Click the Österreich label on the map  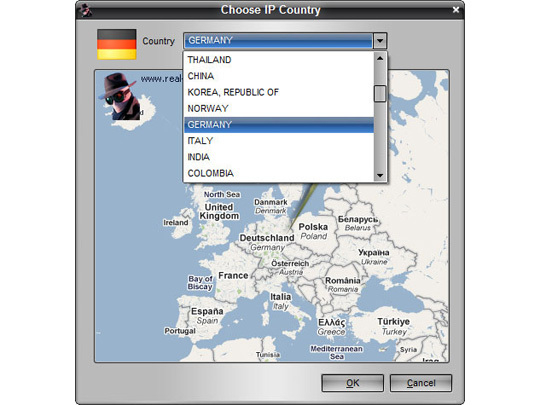coord(290,263)
